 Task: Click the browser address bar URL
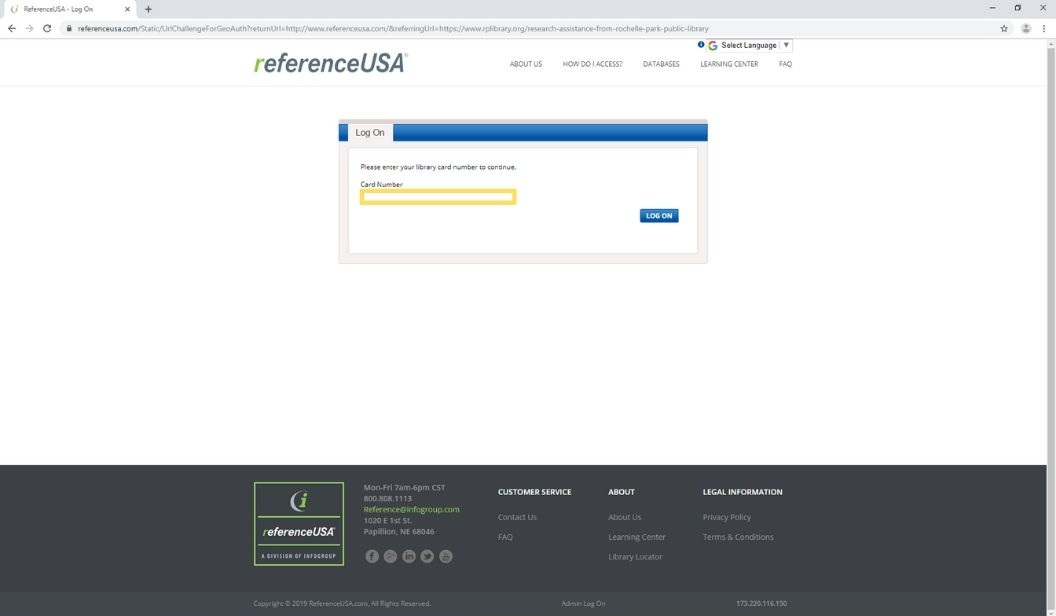click(393, 28)
